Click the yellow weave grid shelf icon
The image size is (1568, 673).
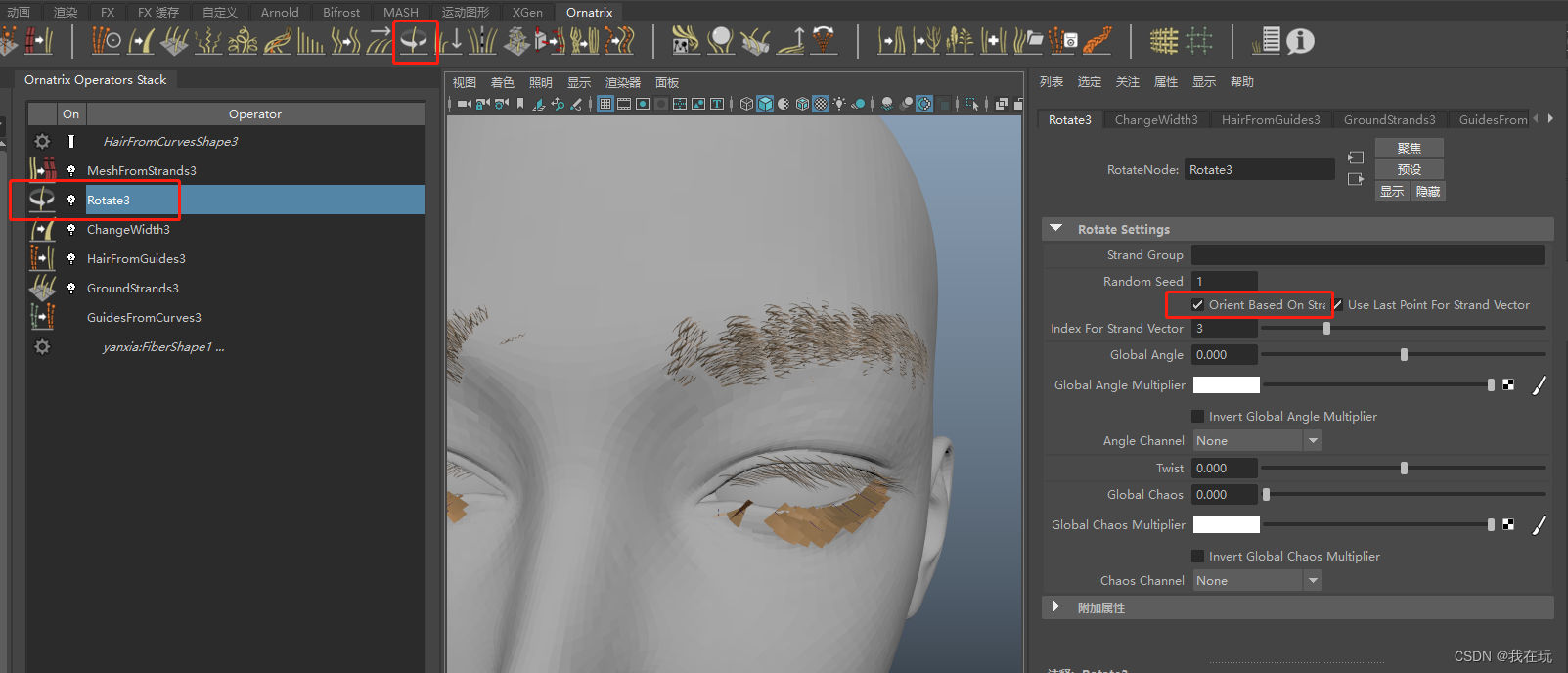[x=1163, y=41]
